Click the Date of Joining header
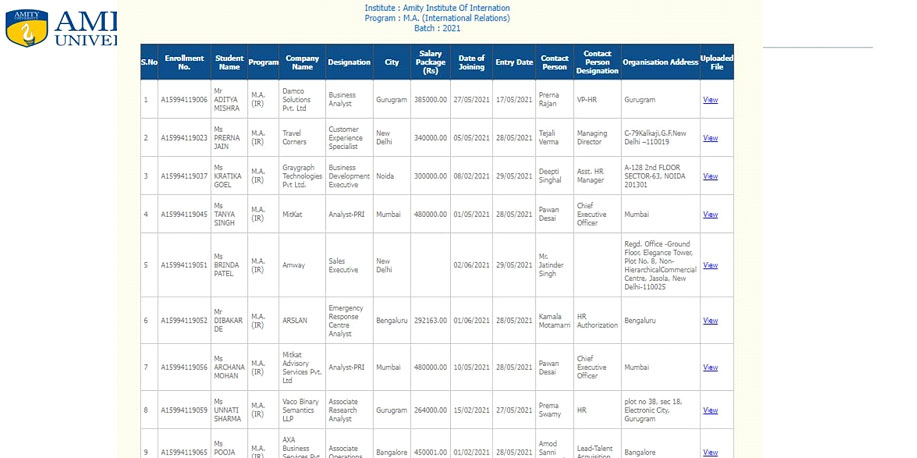Image resolution: width=917 pixels, height=458 pixels. point(471,62)
